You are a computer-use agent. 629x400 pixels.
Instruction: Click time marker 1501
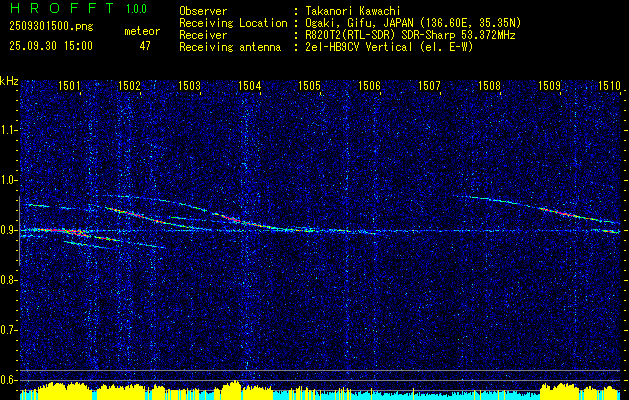click(x=69, y=85)
